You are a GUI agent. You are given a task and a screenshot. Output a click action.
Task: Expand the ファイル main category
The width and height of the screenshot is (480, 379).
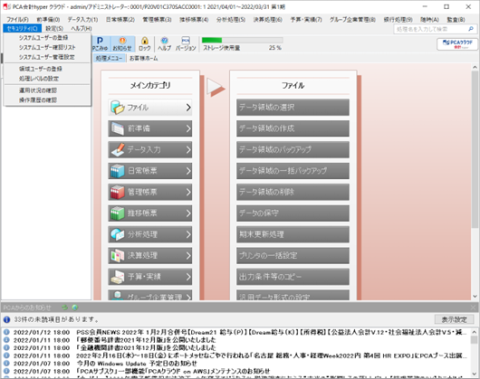150,107
